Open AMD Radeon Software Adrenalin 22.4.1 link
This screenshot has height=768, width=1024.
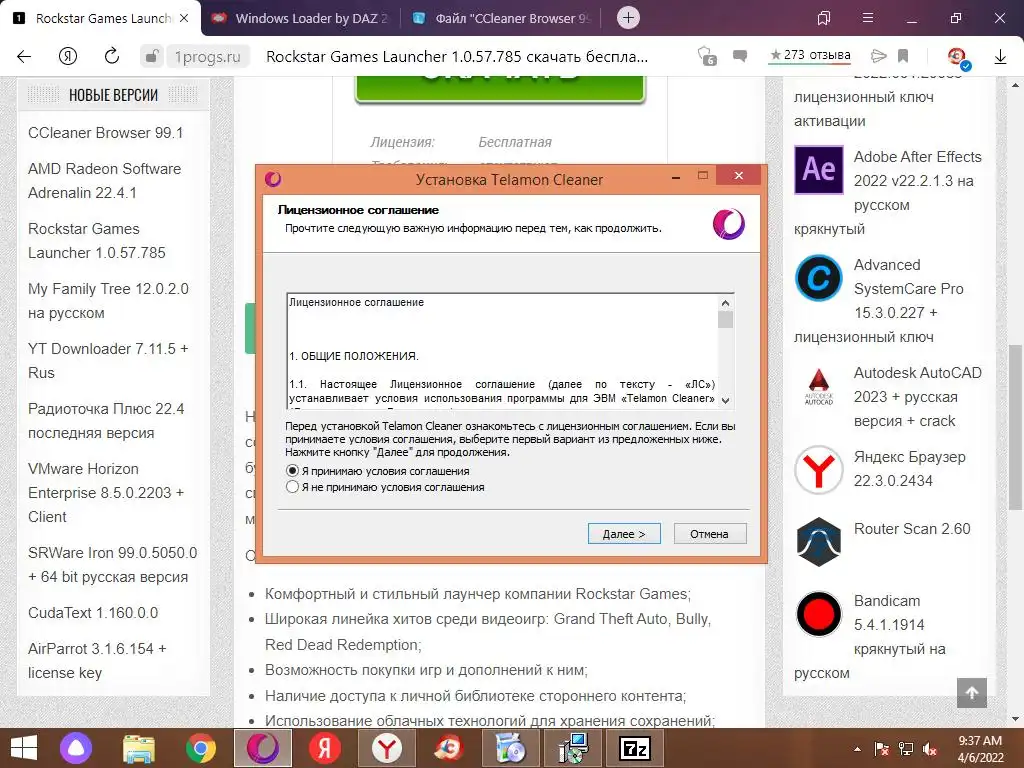click(x=104, y=180)
